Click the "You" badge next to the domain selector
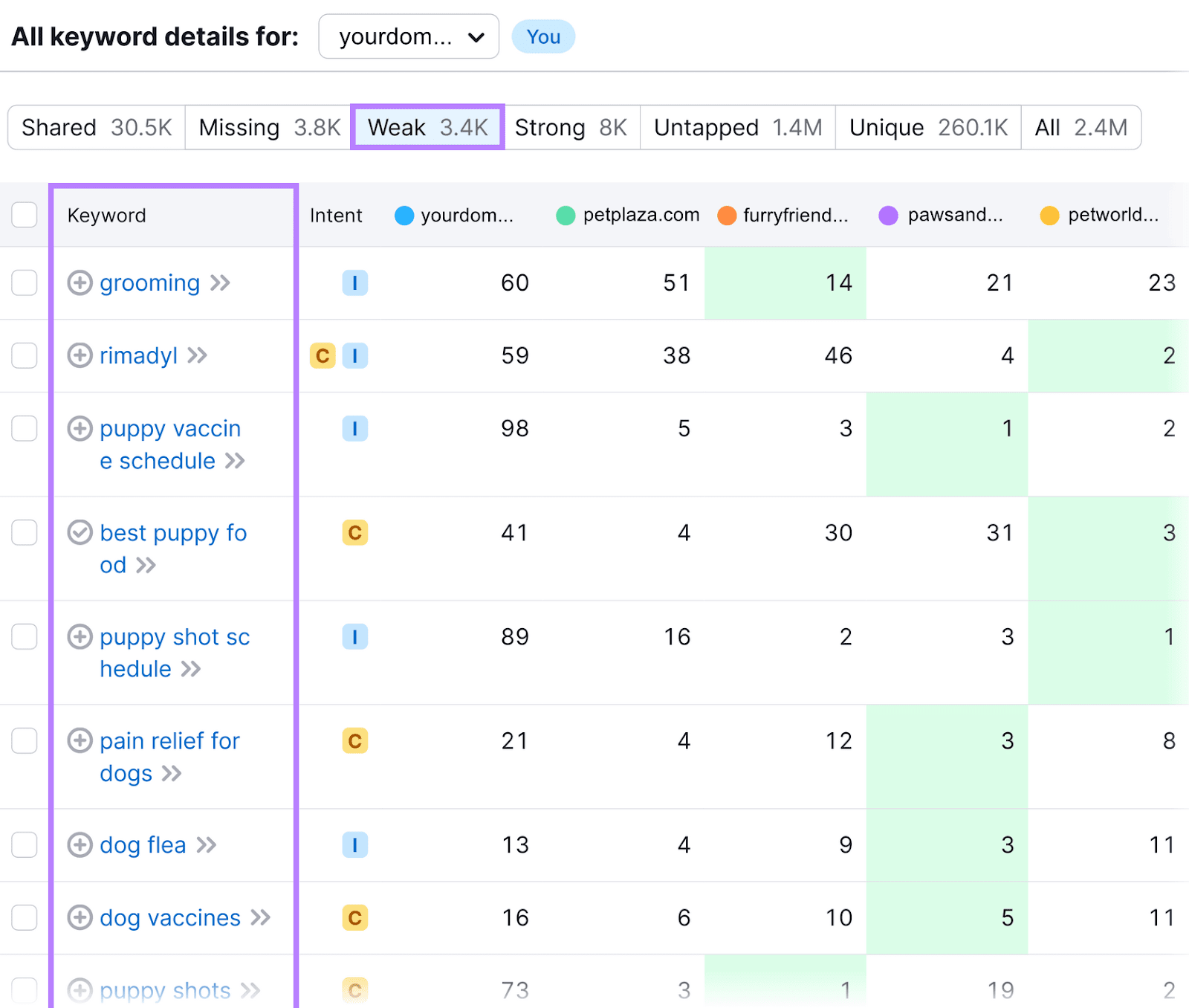This screenshot has height=1008, width=1189. (543, 36)
